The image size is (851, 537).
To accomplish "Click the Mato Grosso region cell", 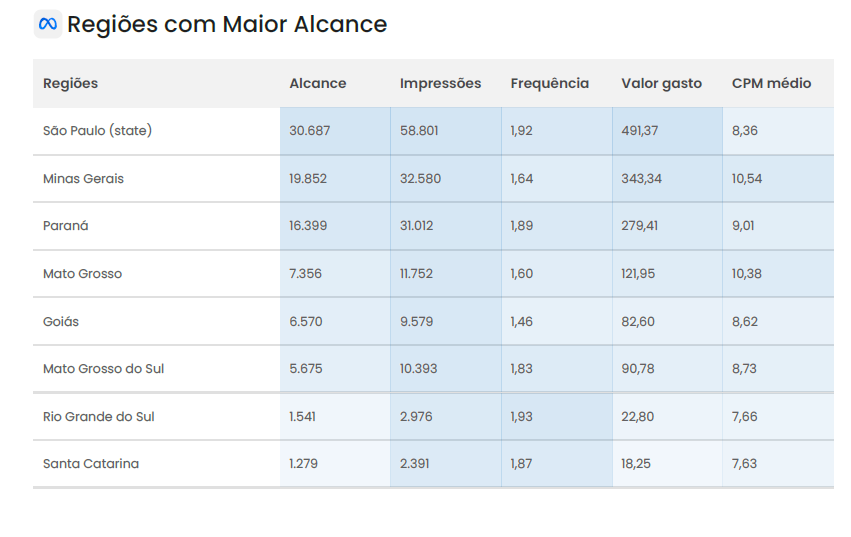I will (x=83, y=274).
